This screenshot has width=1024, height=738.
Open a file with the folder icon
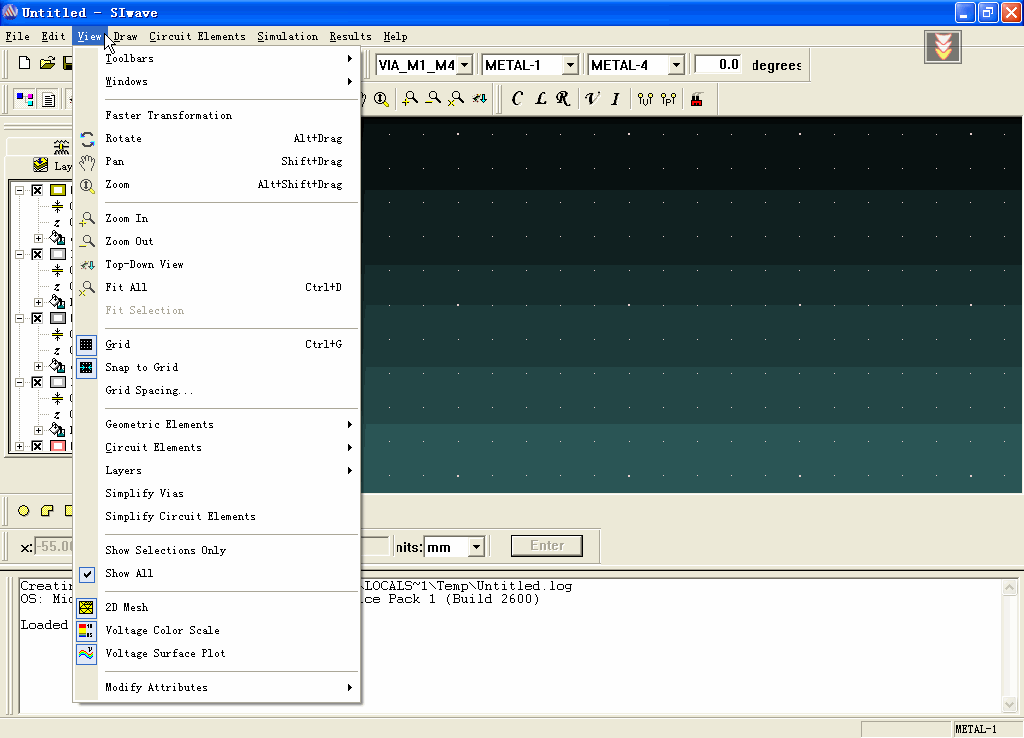(x=47, y=63)
